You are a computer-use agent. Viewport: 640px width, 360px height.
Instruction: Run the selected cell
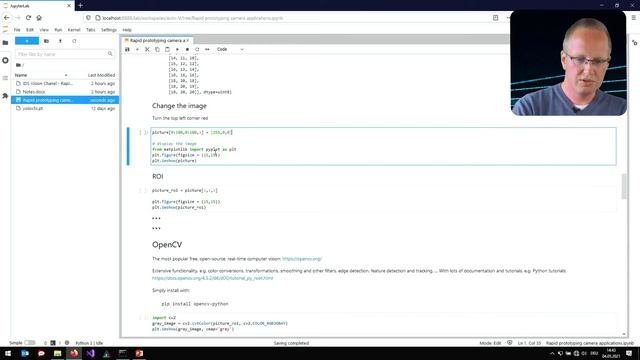click(x=177, y=49)
